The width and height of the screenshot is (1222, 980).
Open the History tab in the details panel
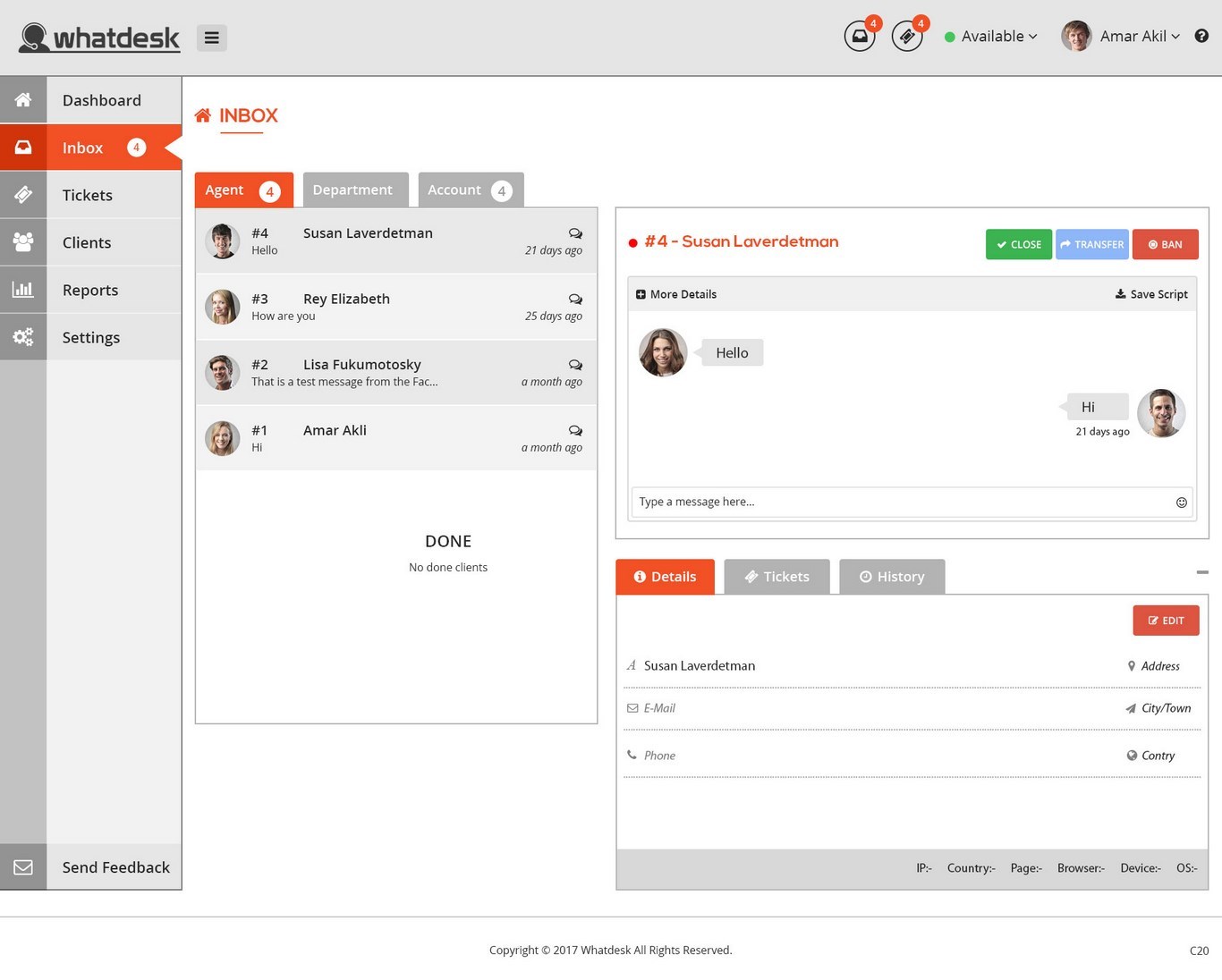pyautogui.click(x=891, y=576)
